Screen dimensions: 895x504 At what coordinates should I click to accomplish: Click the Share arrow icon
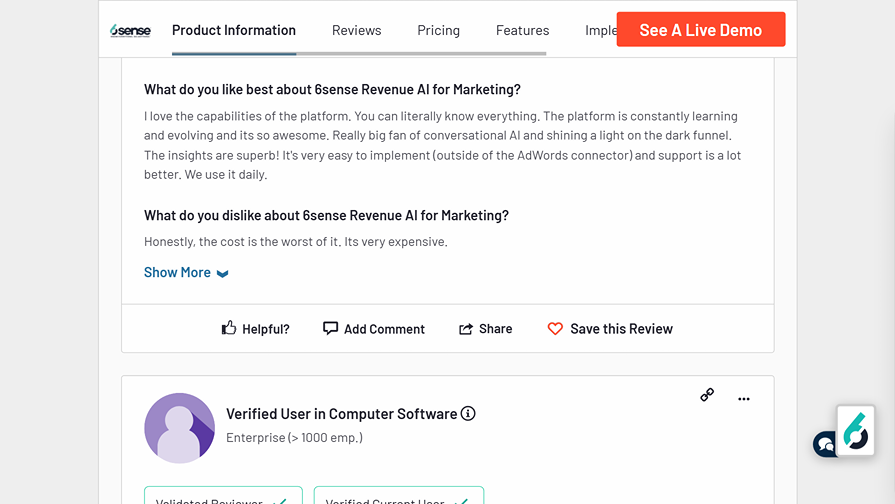[x=466, y=329]
